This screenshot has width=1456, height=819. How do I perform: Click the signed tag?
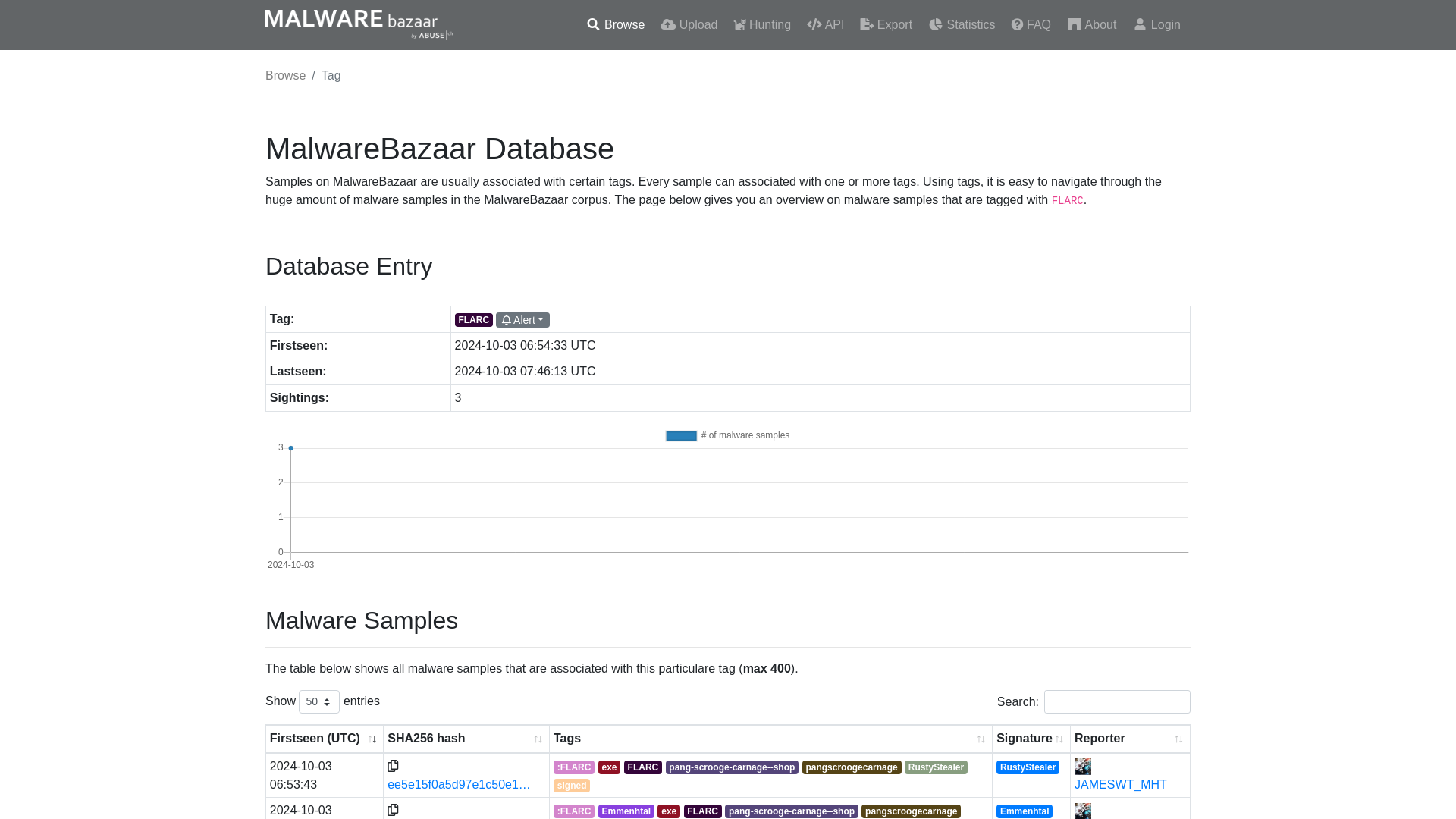click(572, 786)
